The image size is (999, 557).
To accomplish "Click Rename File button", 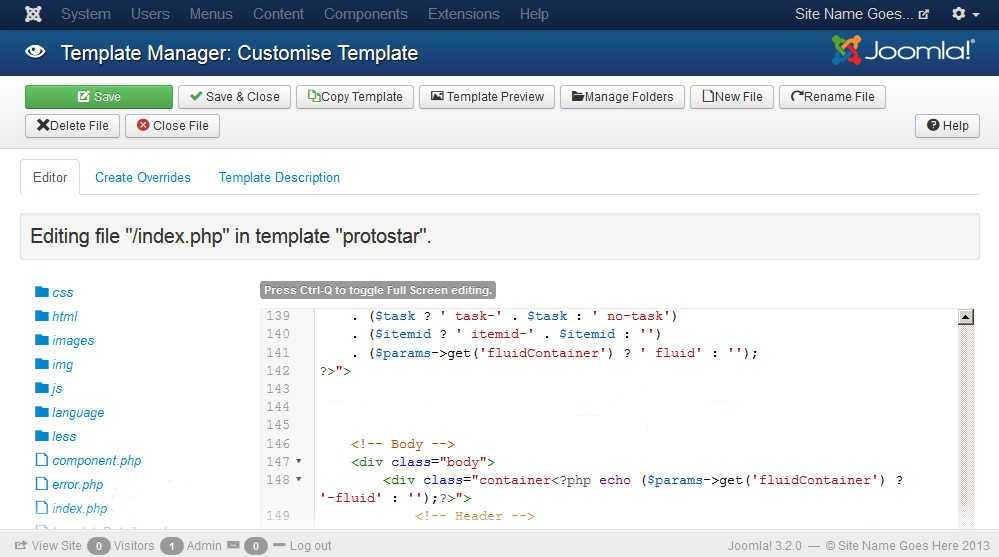I will pos(832,97).
